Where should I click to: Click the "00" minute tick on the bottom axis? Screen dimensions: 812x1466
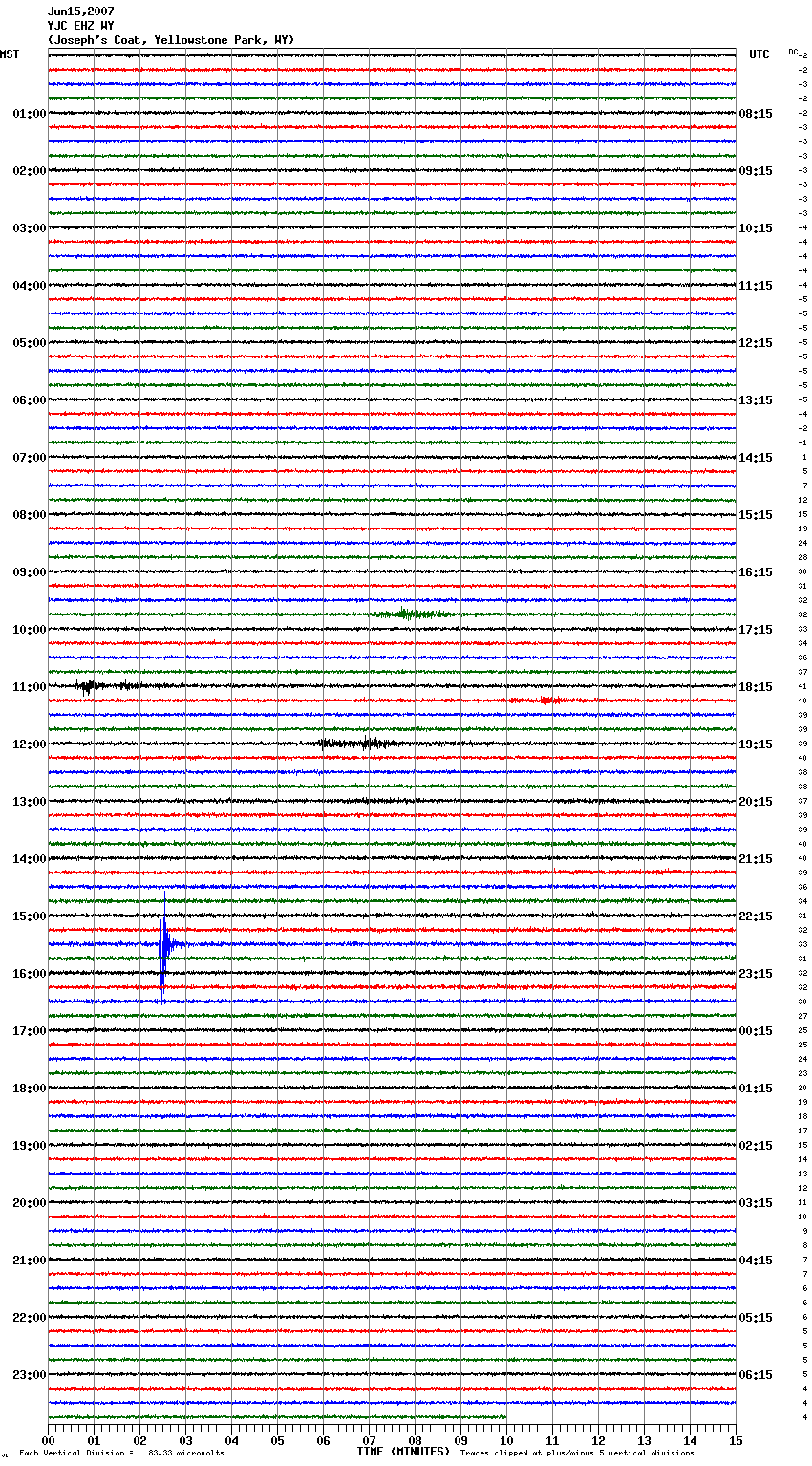pyautogui.click(x=49, y=1440)
